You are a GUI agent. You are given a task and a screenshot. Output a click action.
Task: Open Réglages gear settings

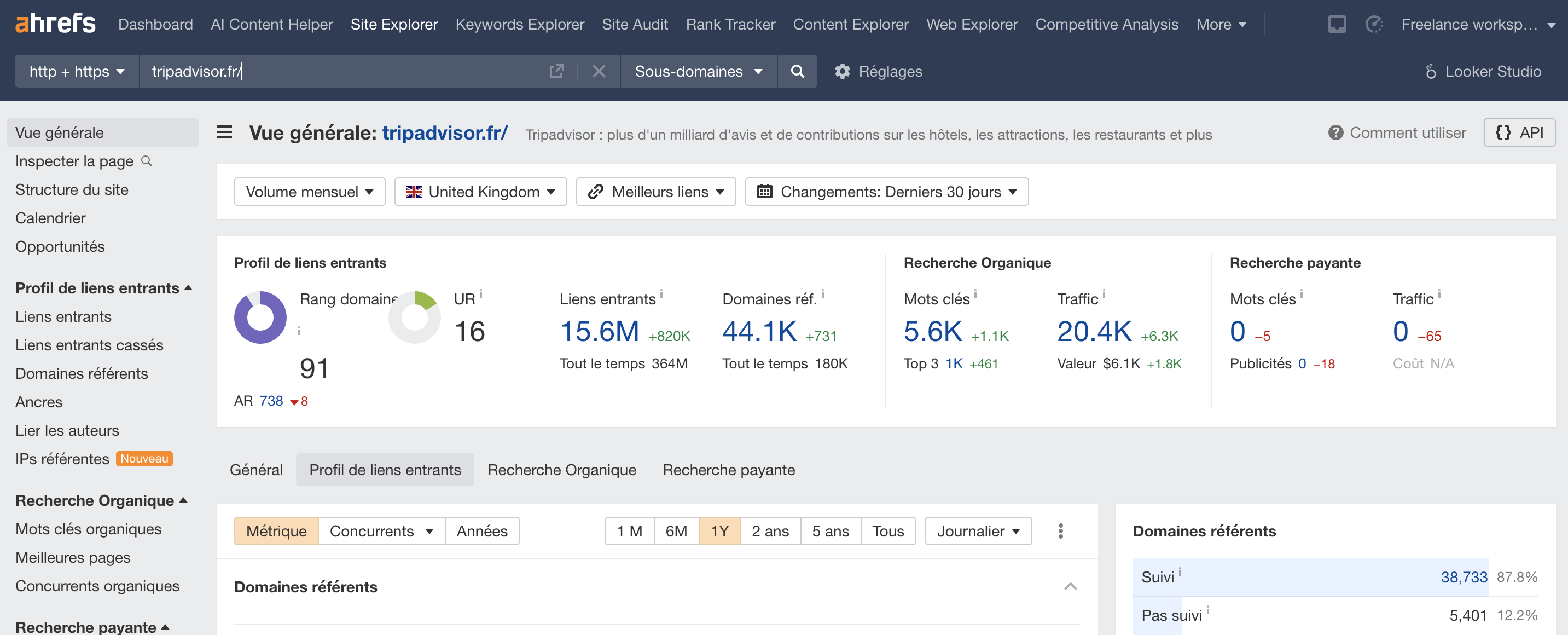point(878,71)
